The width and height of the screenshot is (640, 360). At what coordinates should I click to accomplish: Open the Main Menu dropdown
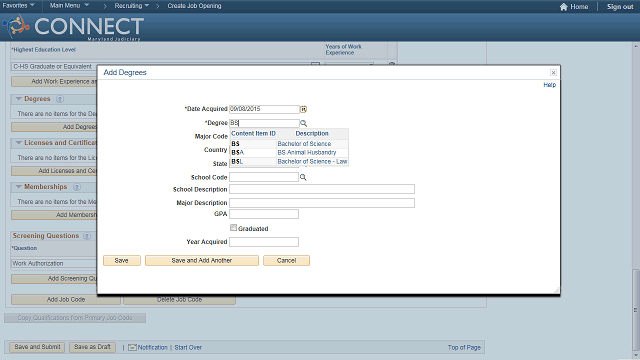click(x=69, y=5)
